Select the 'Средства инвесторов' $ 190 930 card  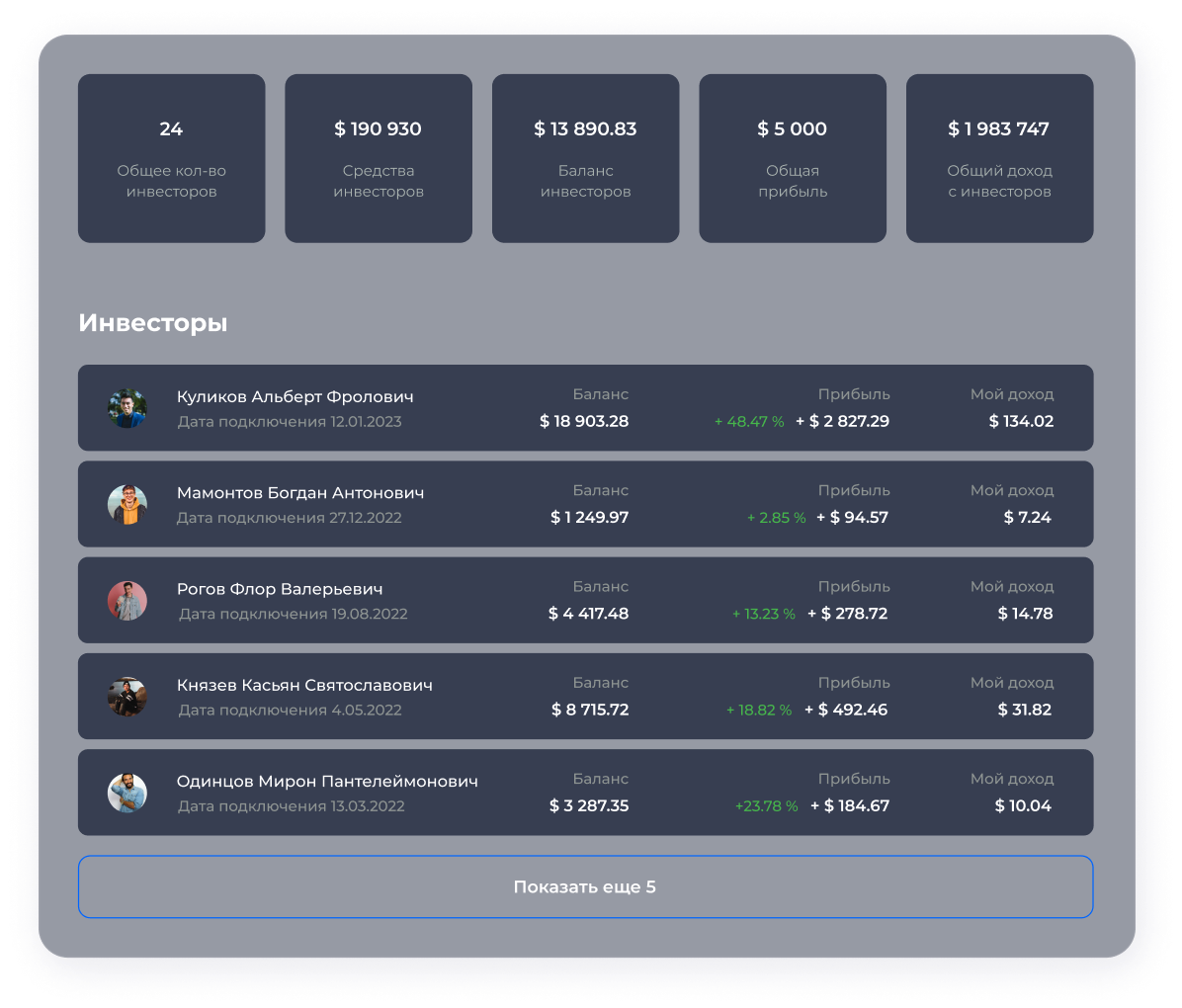(x=379, y=158)
